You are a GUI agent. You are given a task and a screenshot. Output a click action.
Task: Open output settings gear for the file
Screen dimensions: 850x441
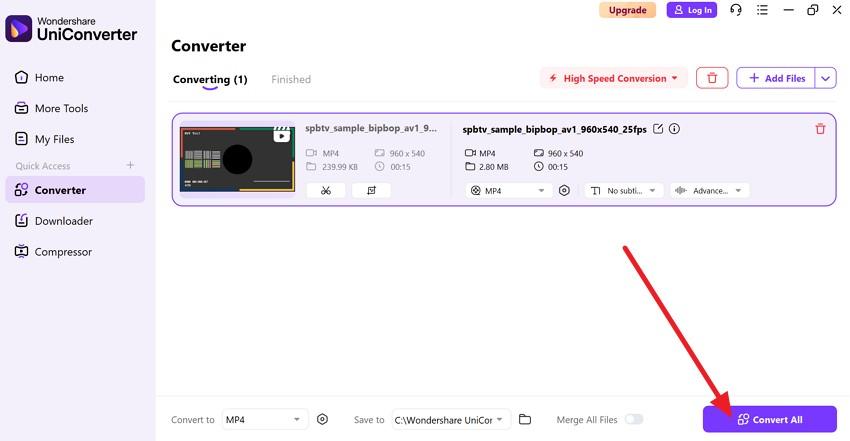(564, 191)
